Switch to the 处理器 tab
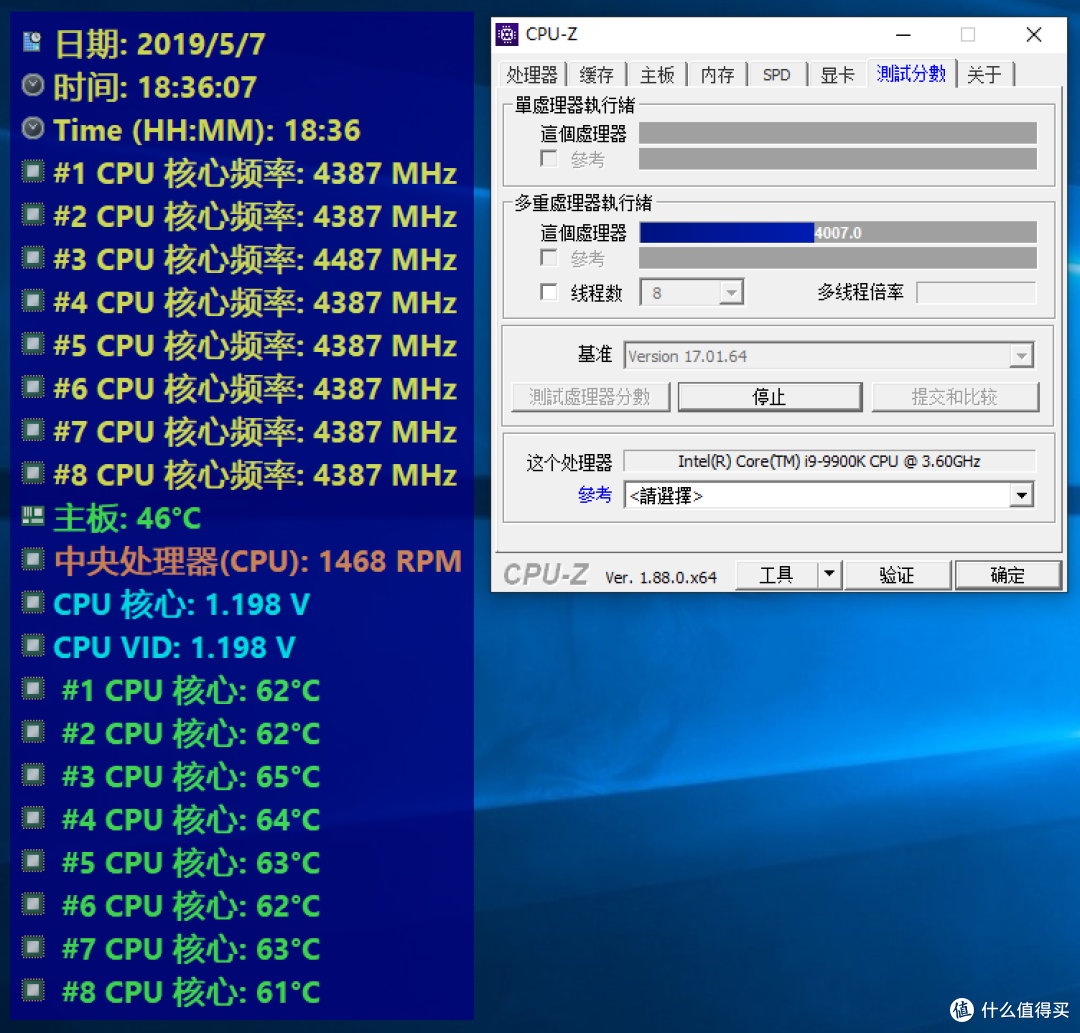 pyautogui.click(x=532, y=74)
